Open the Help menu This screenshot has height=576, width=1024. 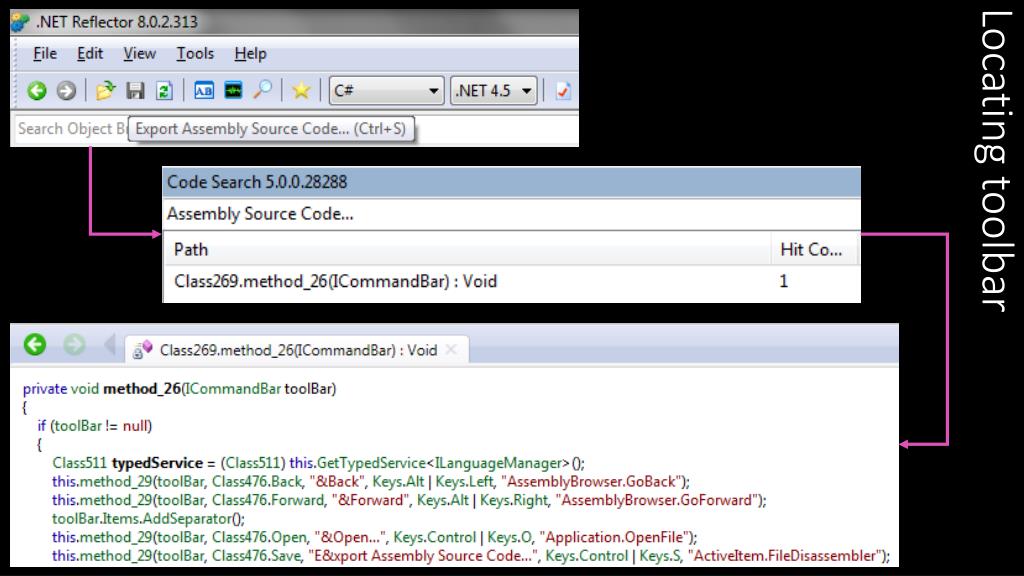pyautogui.click(x=250, y=54)
